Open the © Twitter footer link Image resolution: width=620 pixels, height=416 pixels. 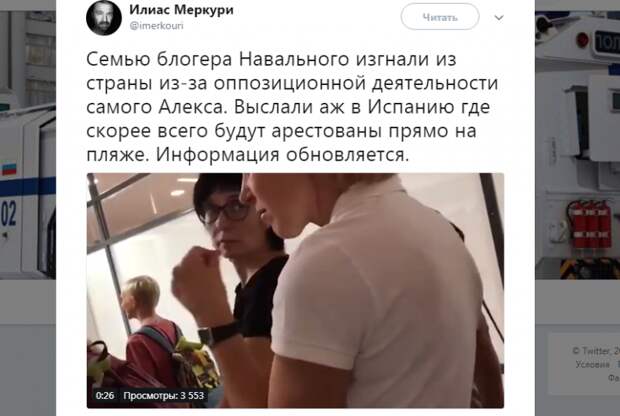tap(595, 351)
